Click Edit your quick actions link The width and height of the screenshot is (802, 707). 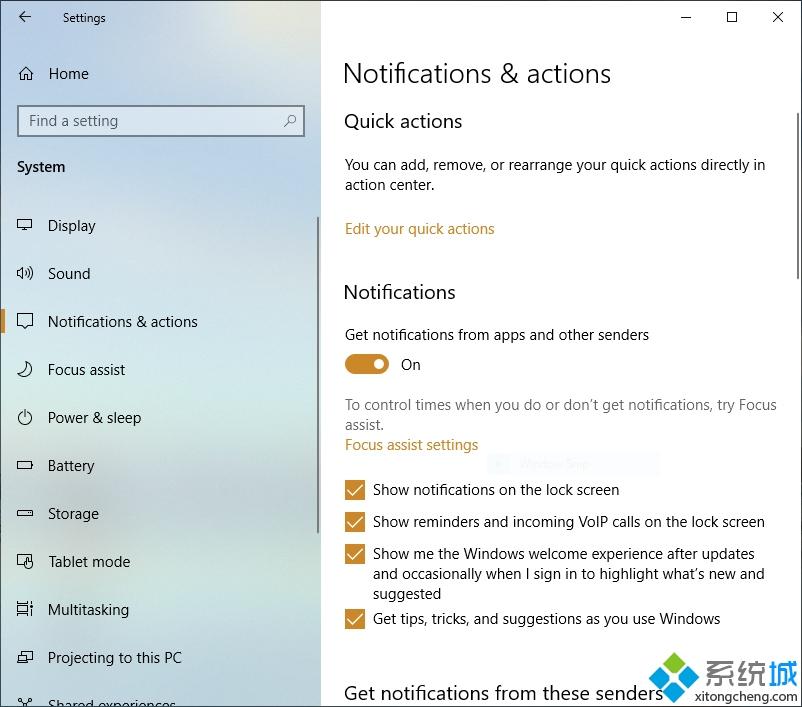(x=419, y=229)
